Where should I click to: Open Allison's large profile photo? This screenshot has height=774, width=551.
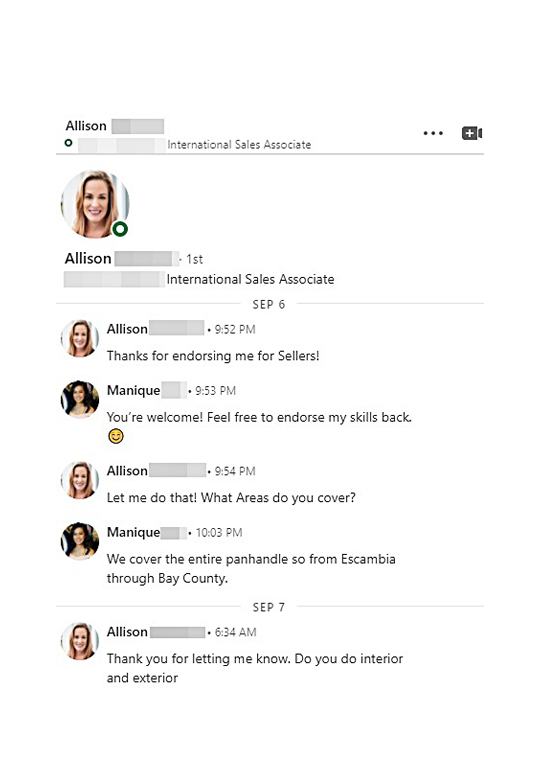(x=95, y=204)
